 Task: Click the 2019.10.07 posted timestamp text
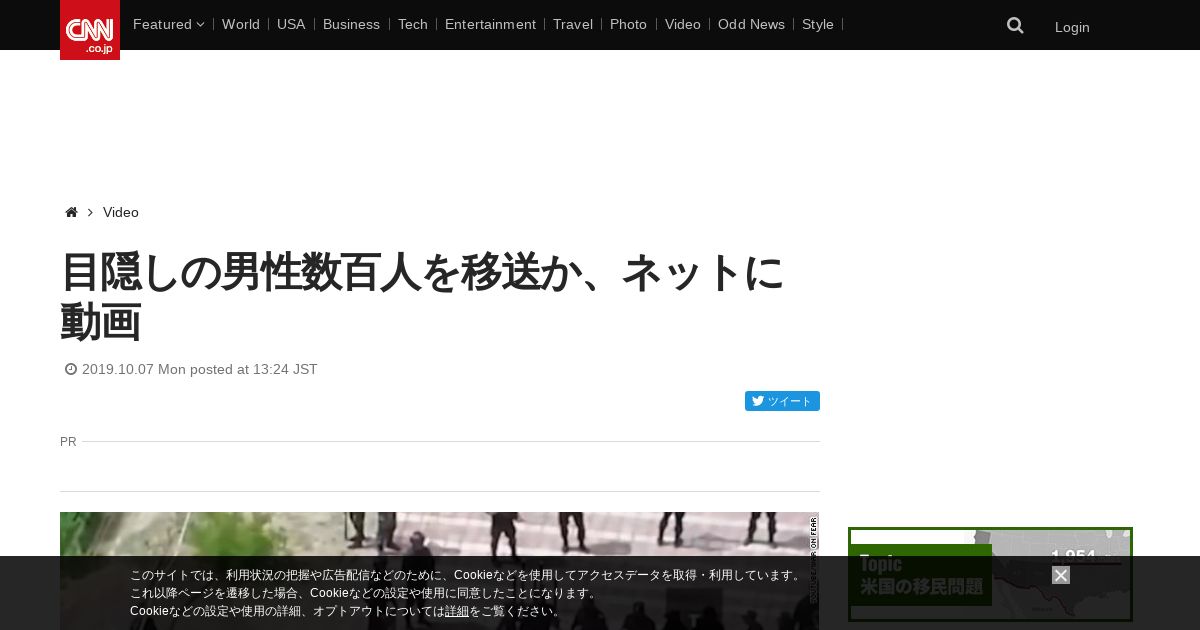[199, 369]
